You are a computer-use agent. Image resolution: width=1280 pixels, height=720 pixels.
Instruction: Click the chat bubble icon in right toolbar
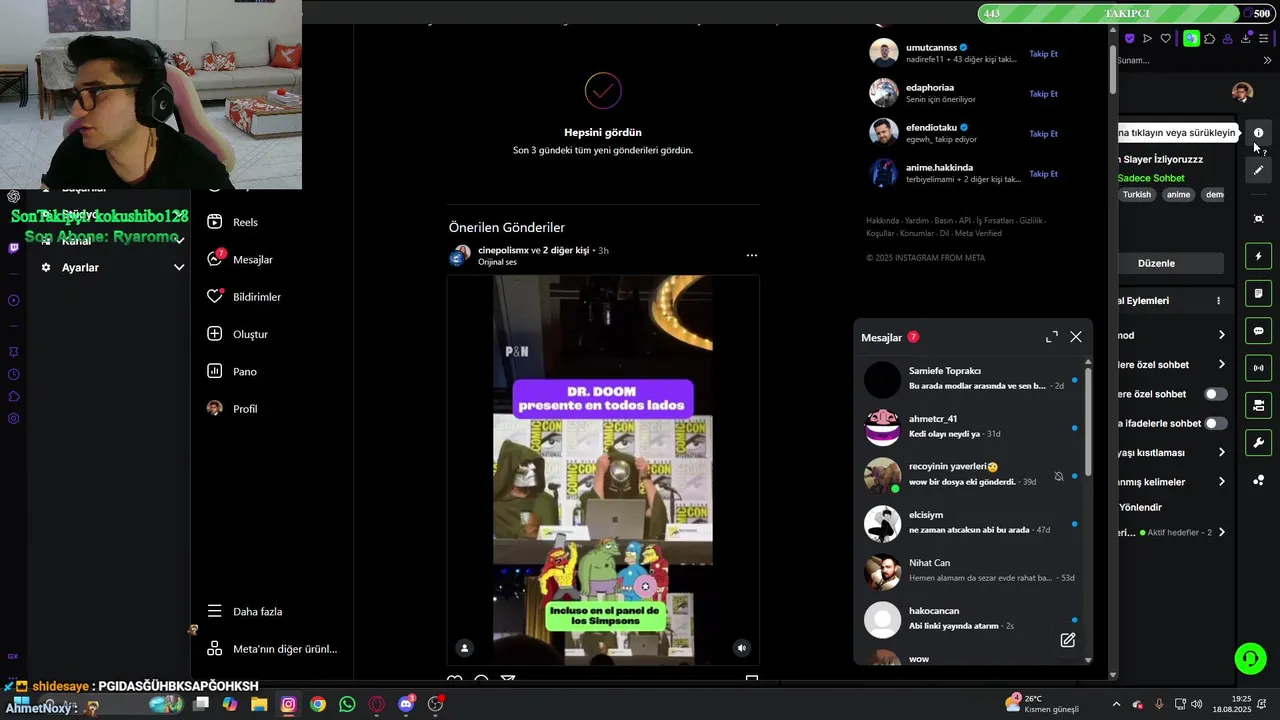[x=1258, y=331]
